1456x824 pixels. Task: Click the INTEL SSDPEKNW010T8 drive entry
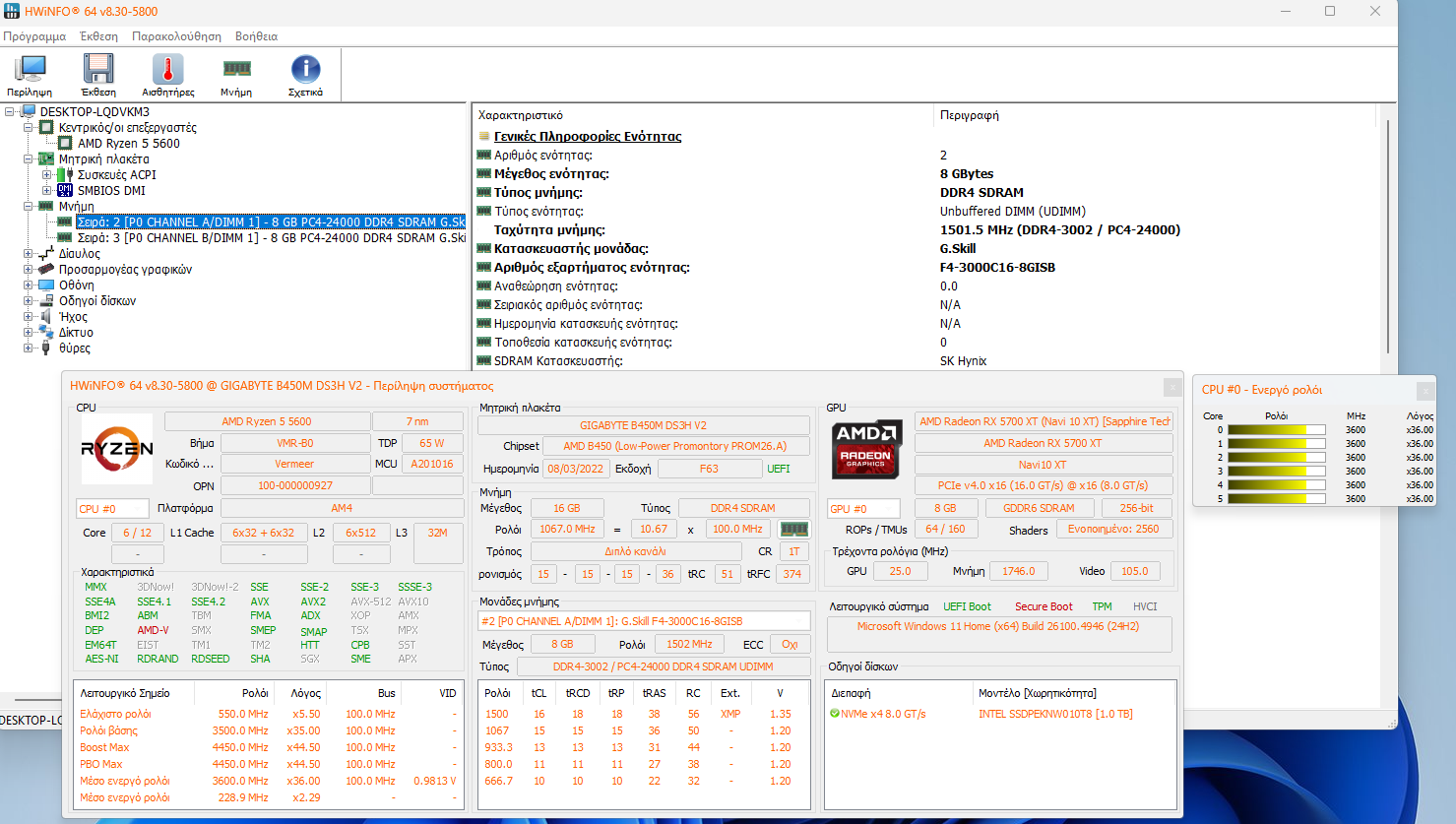(x=1055, y=714)
